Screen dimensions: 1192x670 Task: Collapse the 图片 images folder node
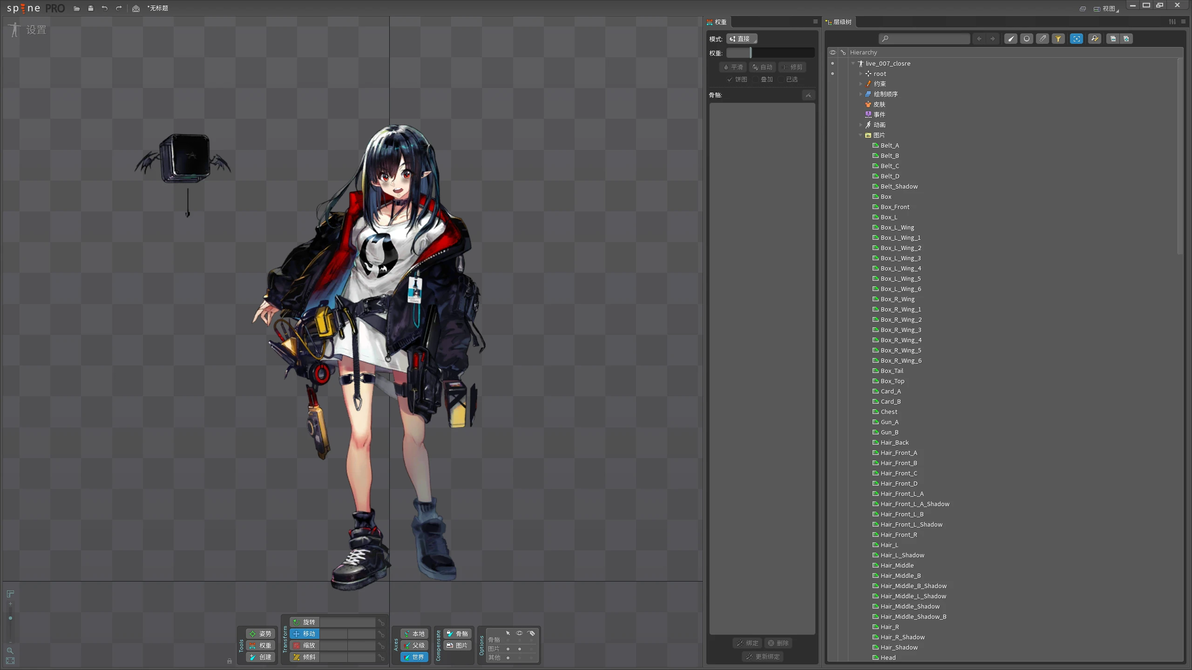(861, 135)
